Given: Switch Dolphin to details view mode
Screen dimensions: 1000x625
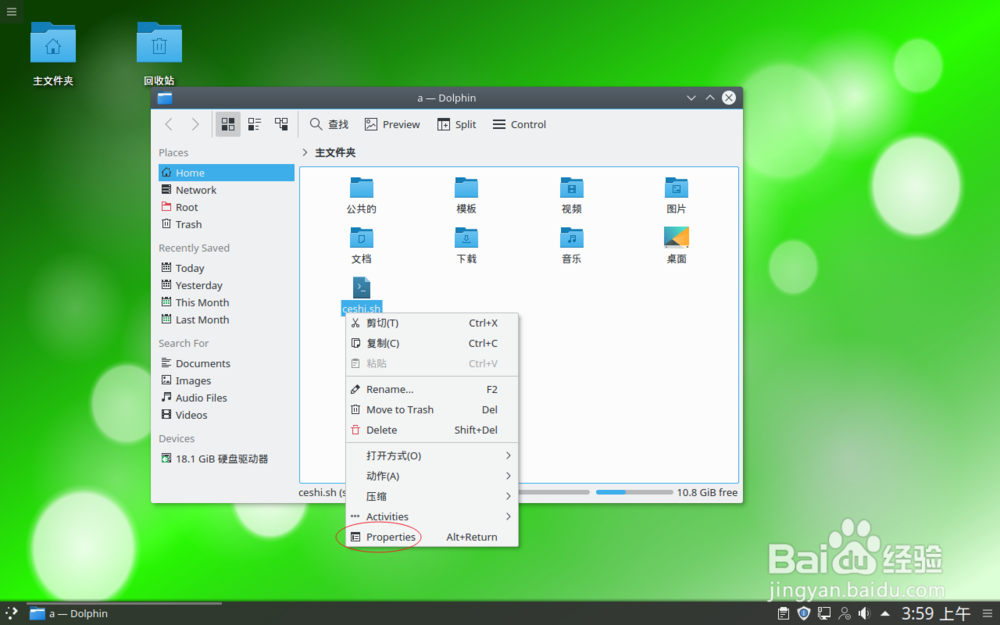Looking at the screenshot, I should point(280,124).
